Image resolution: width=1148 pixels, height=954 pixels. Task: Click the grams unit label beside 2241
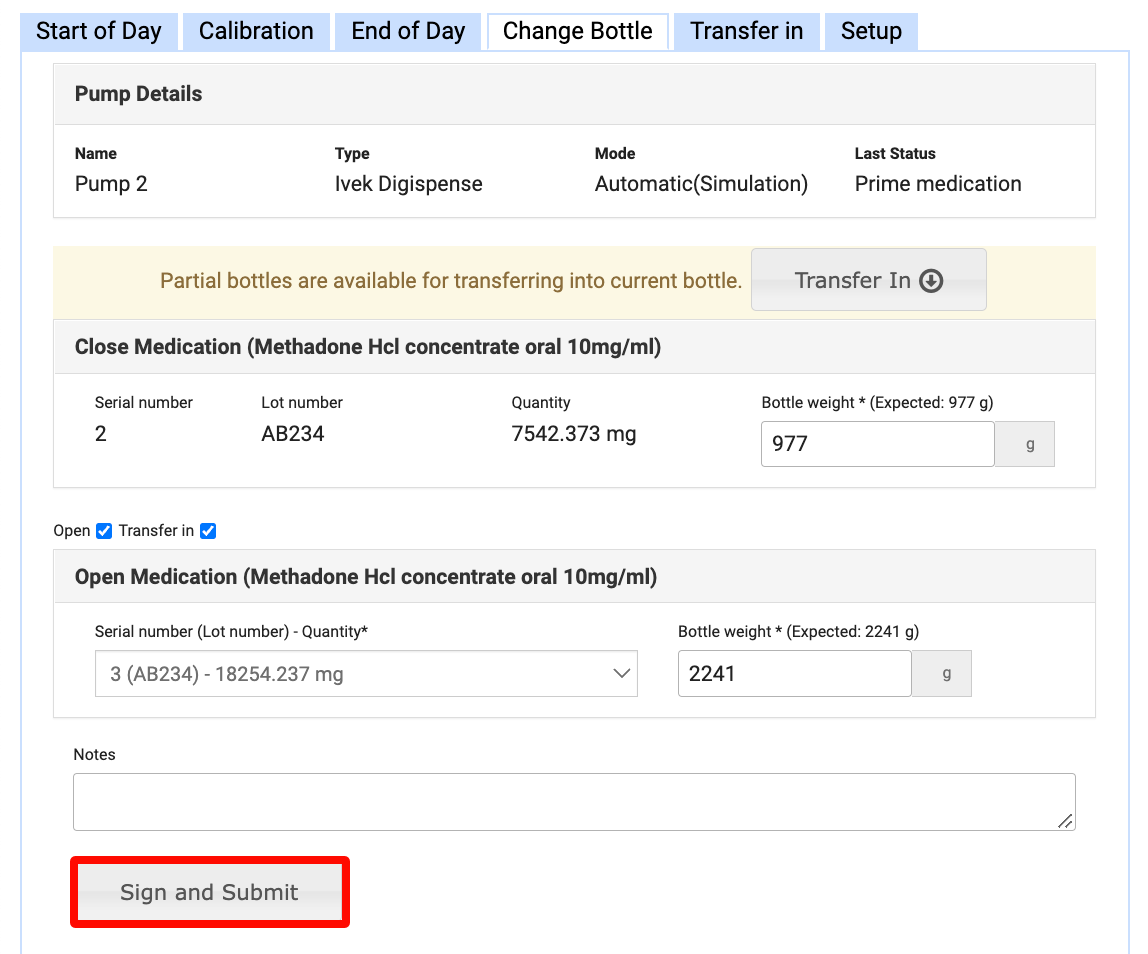(946, 674)
